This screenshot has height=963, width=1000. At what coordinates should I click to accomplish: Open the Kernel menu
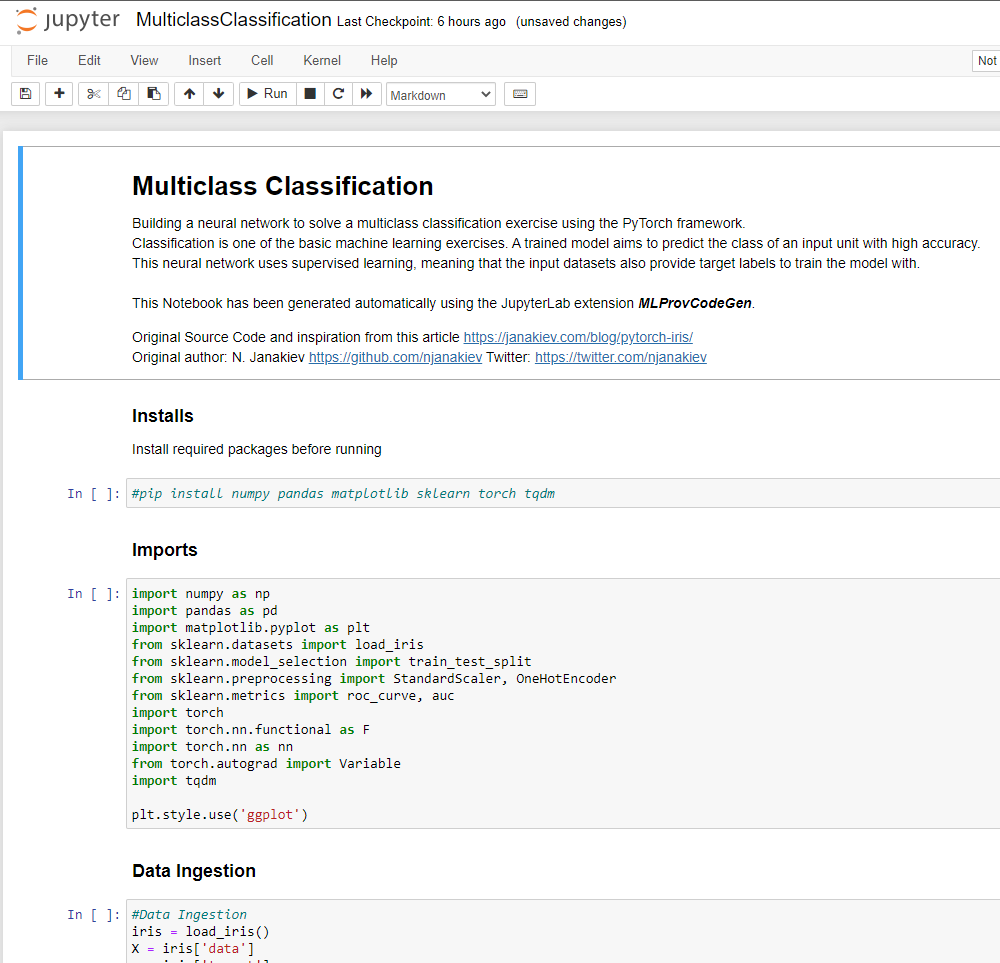322,61
